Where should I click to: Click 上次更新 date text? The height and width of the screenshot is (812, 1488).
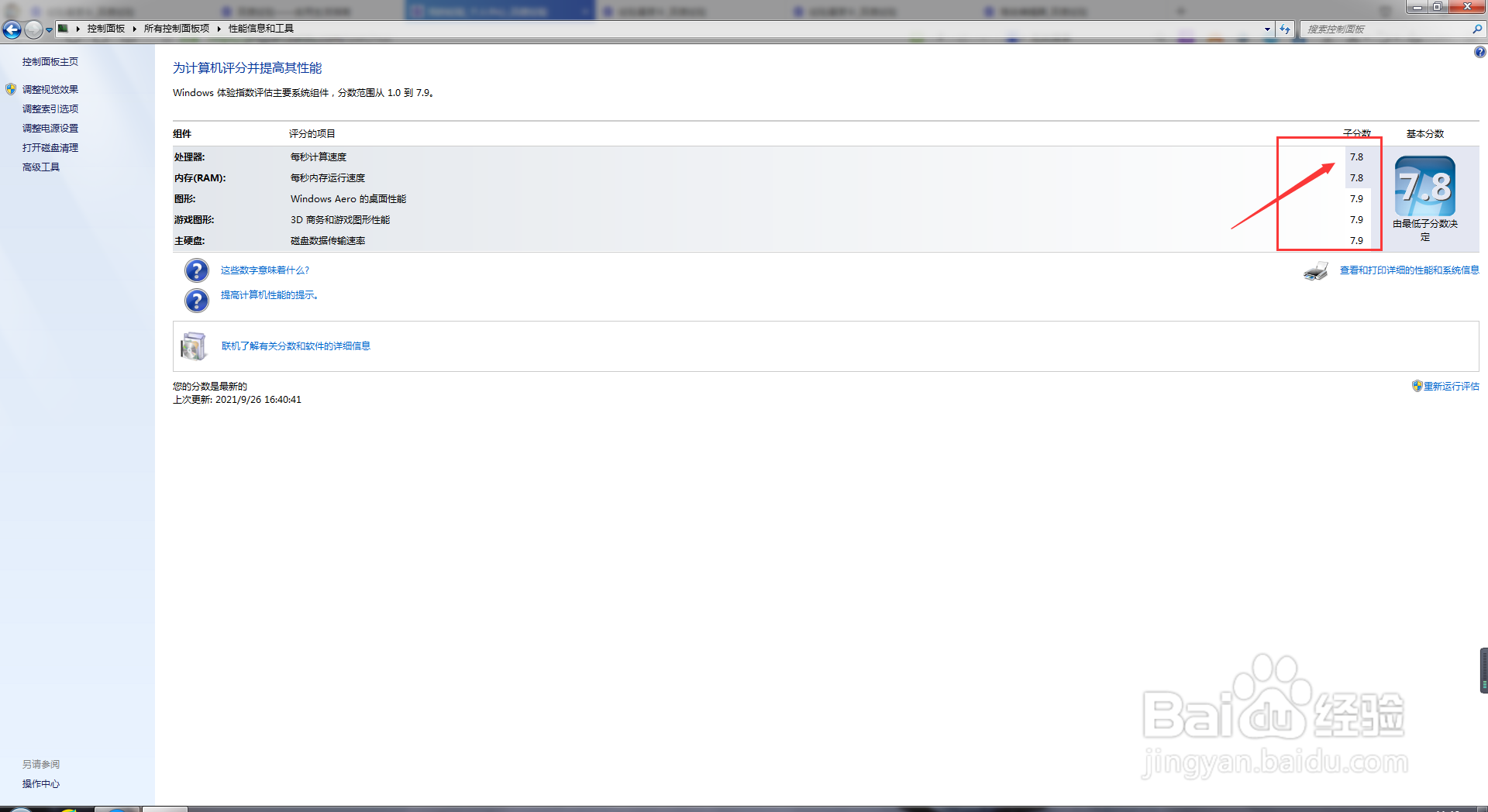point(237,400)
